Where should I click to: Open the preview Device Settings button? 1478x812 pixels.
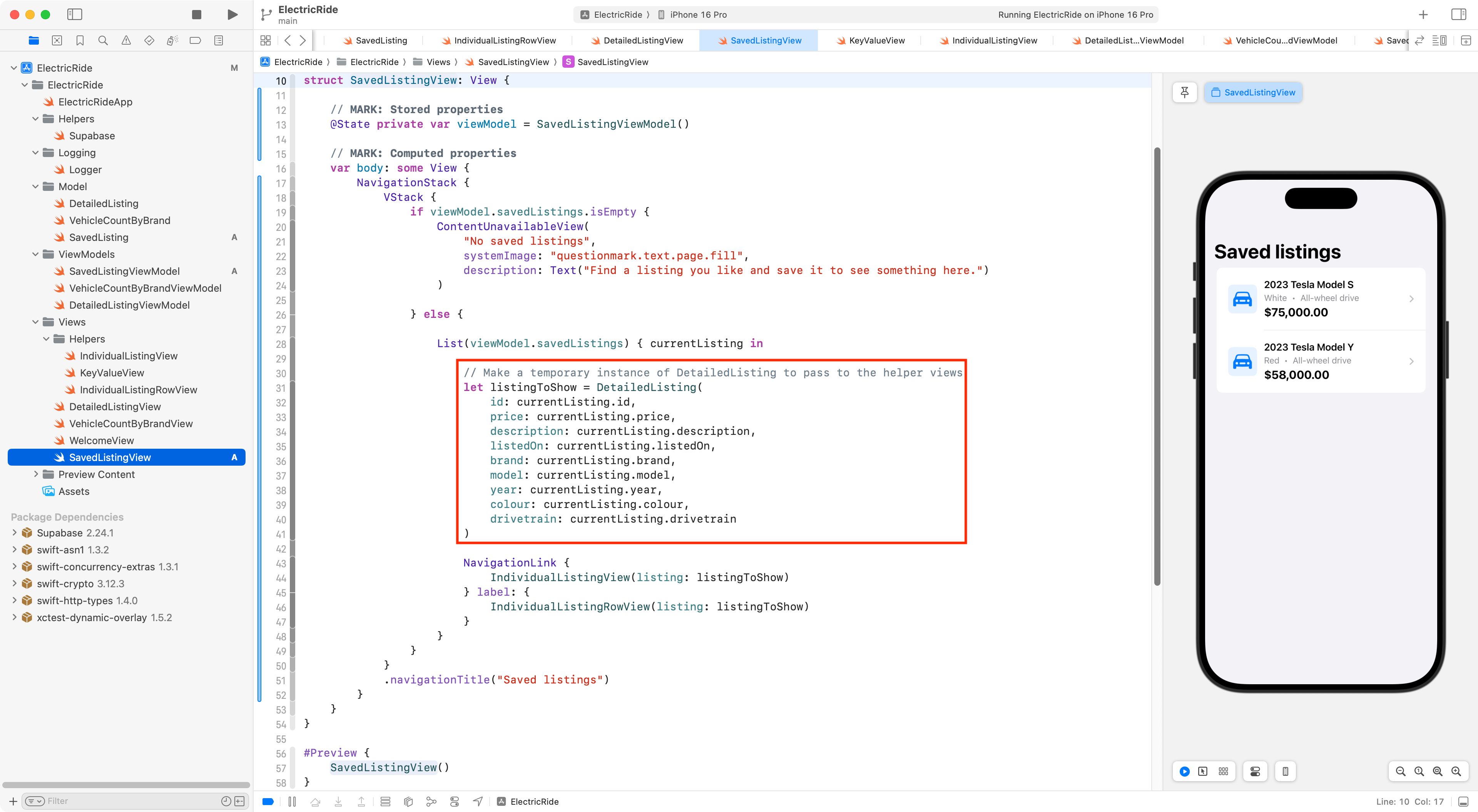1255,771
